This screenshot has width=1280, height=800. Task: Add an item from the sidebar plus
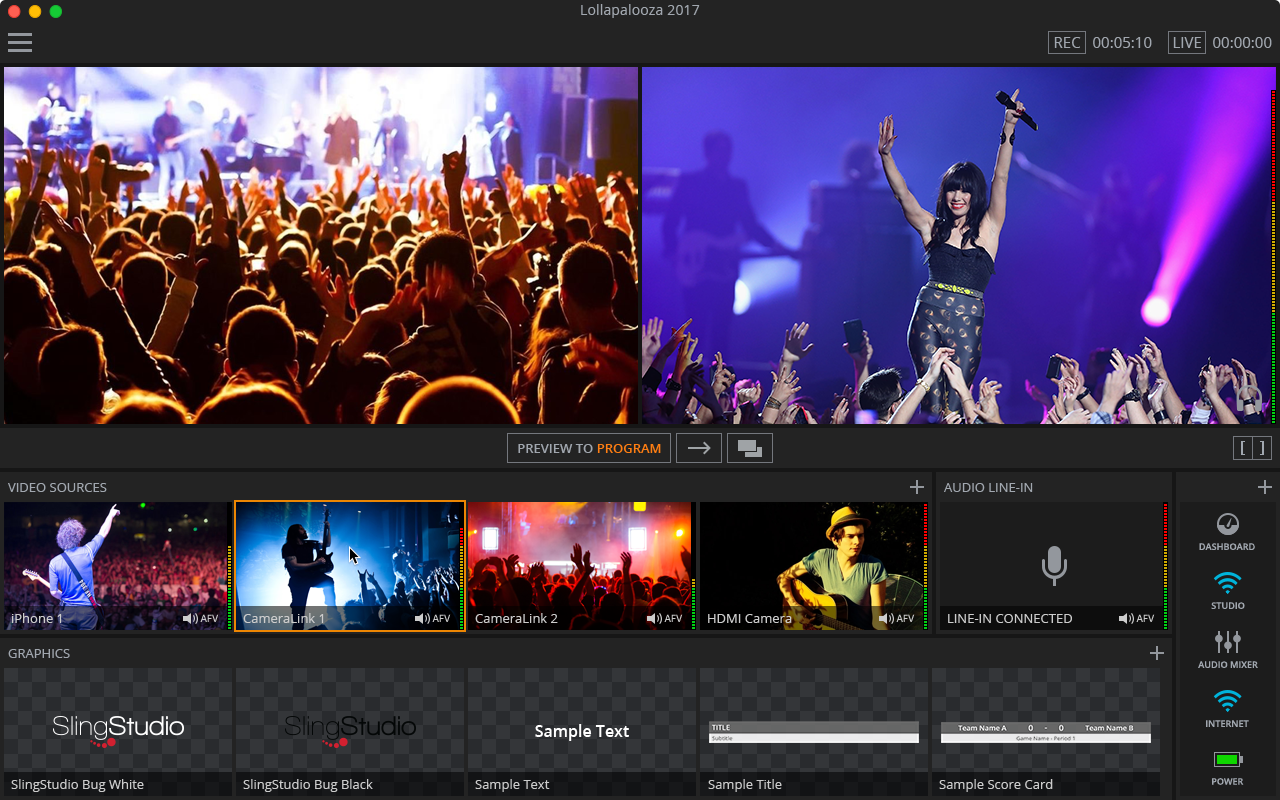point(1264,487)
